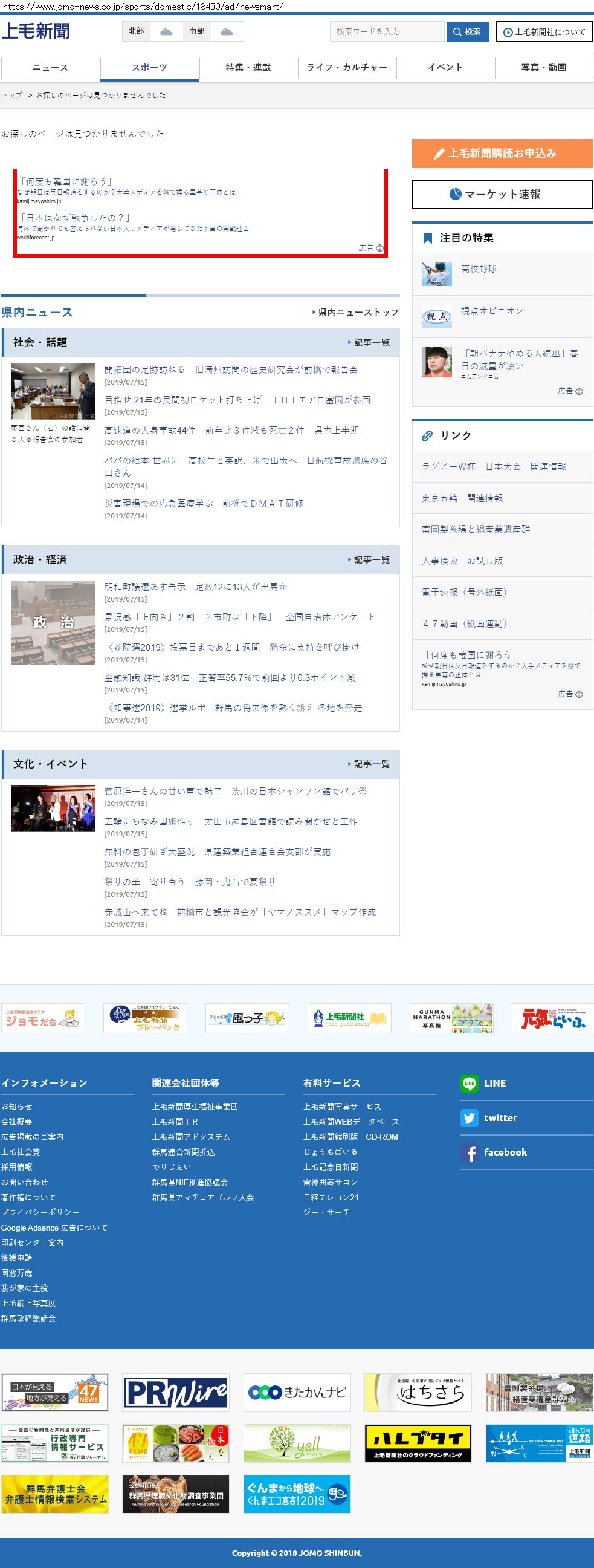Screen dimensions: 594x1568
Task: Select the スポーツ navigation tab
Action: (x=150, y=68)
